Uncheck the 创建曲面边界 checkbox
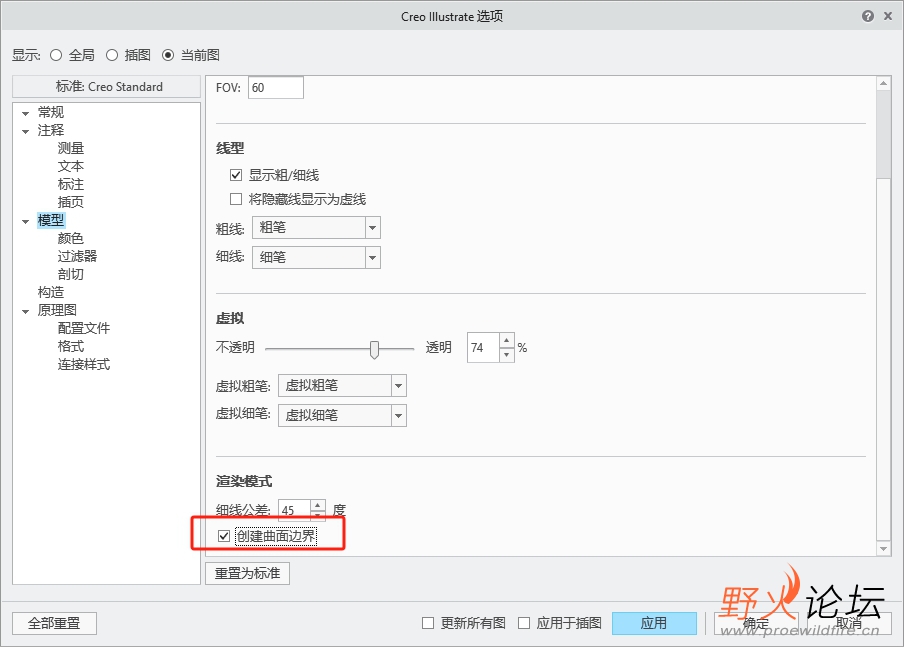 pos(224,536)
